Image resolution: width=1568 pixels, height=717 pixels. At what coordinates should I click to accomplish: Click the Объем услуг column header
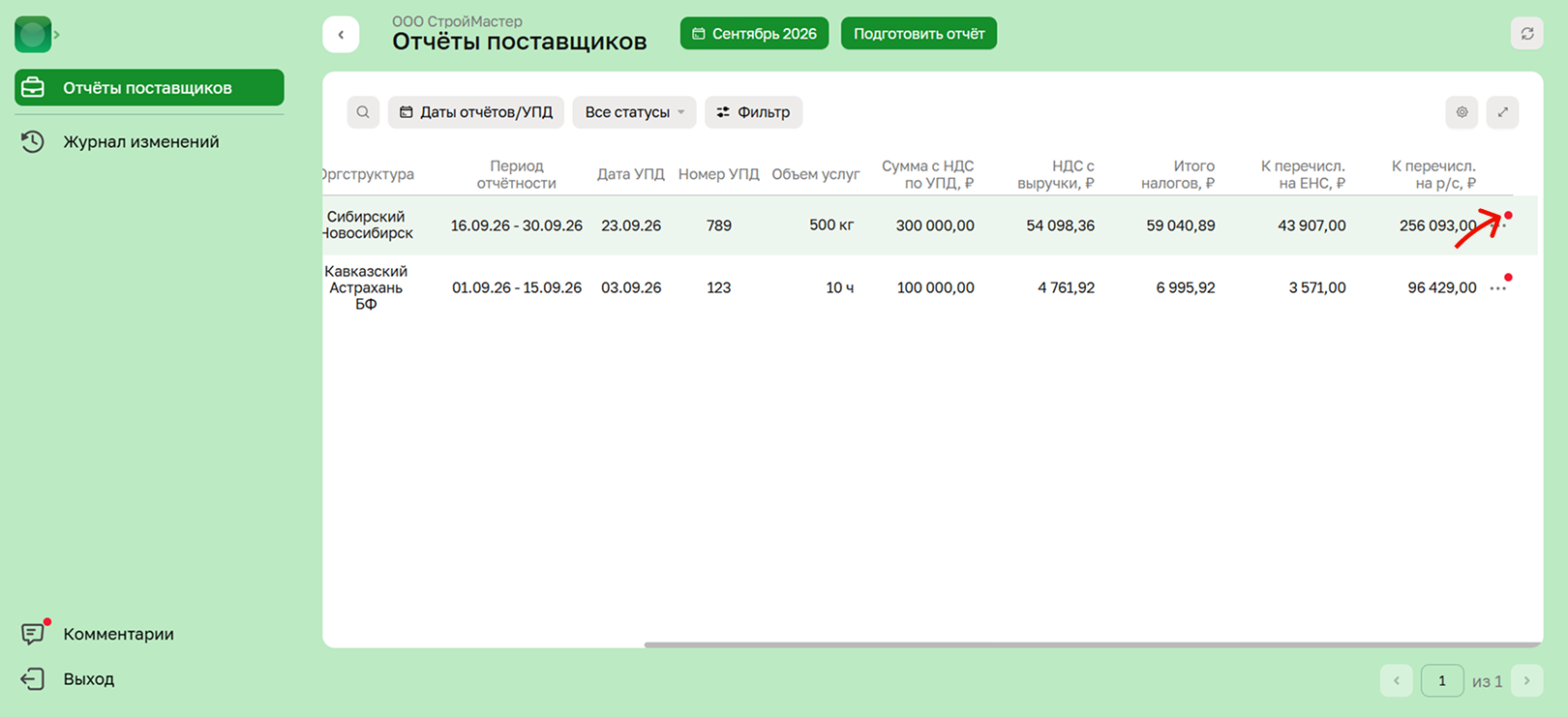pyautogui.click(x=815, y=174)
